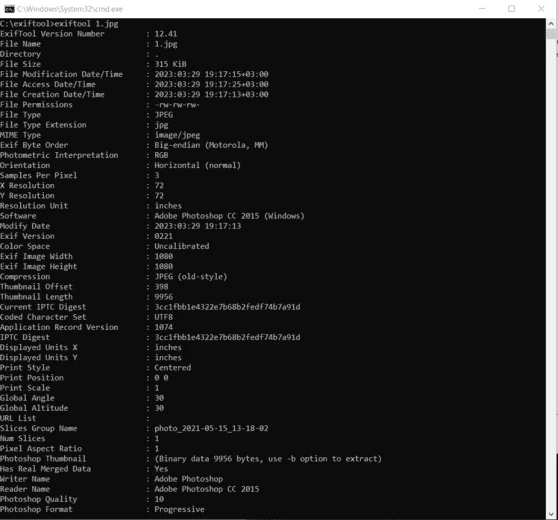The width and height of the screenshot is (558, 520).
Task: Click the scrollbar up arrow
Action: [x=552, y=24]
